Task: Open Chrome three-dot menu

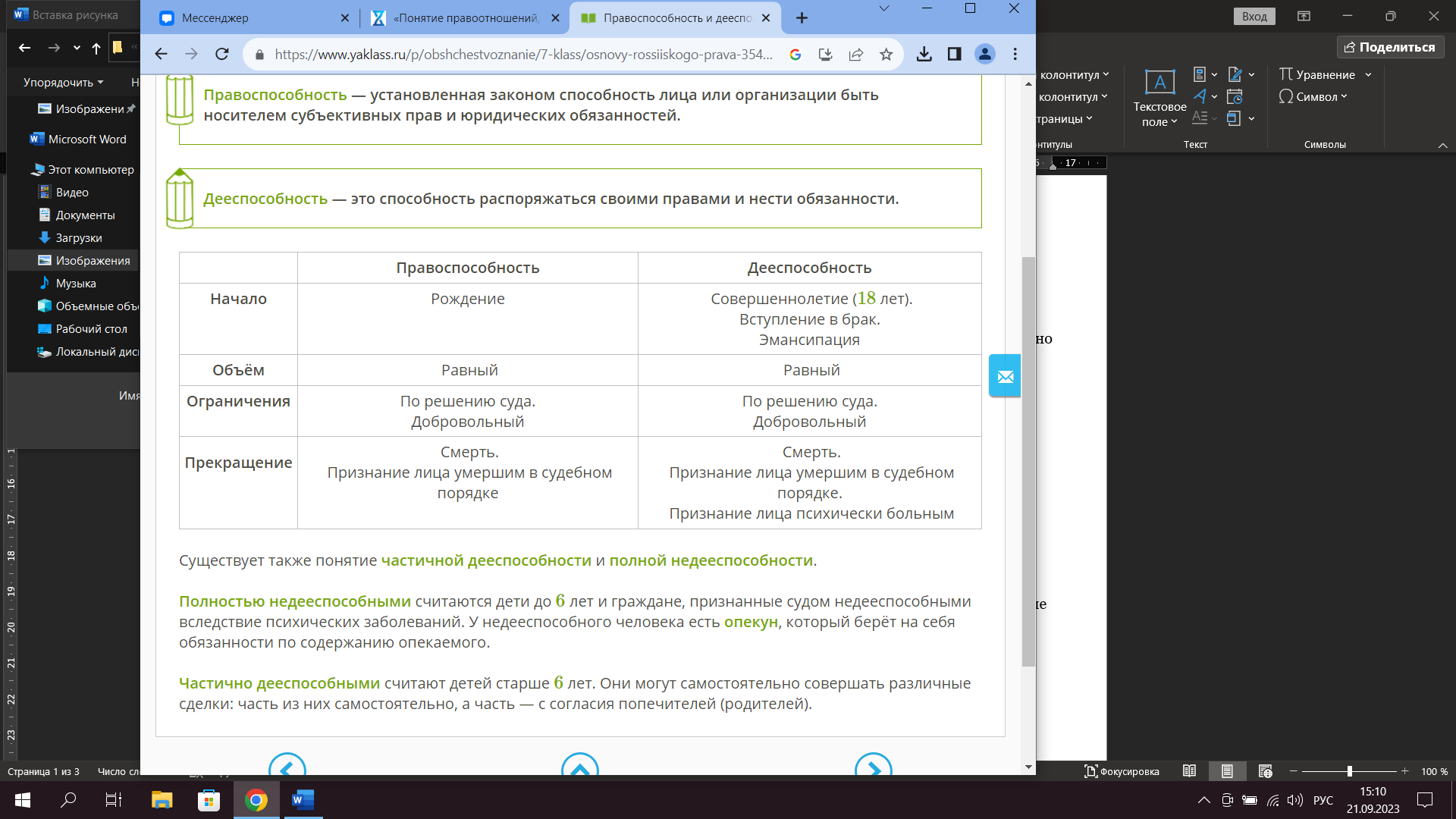Action: click(1015, 54)
